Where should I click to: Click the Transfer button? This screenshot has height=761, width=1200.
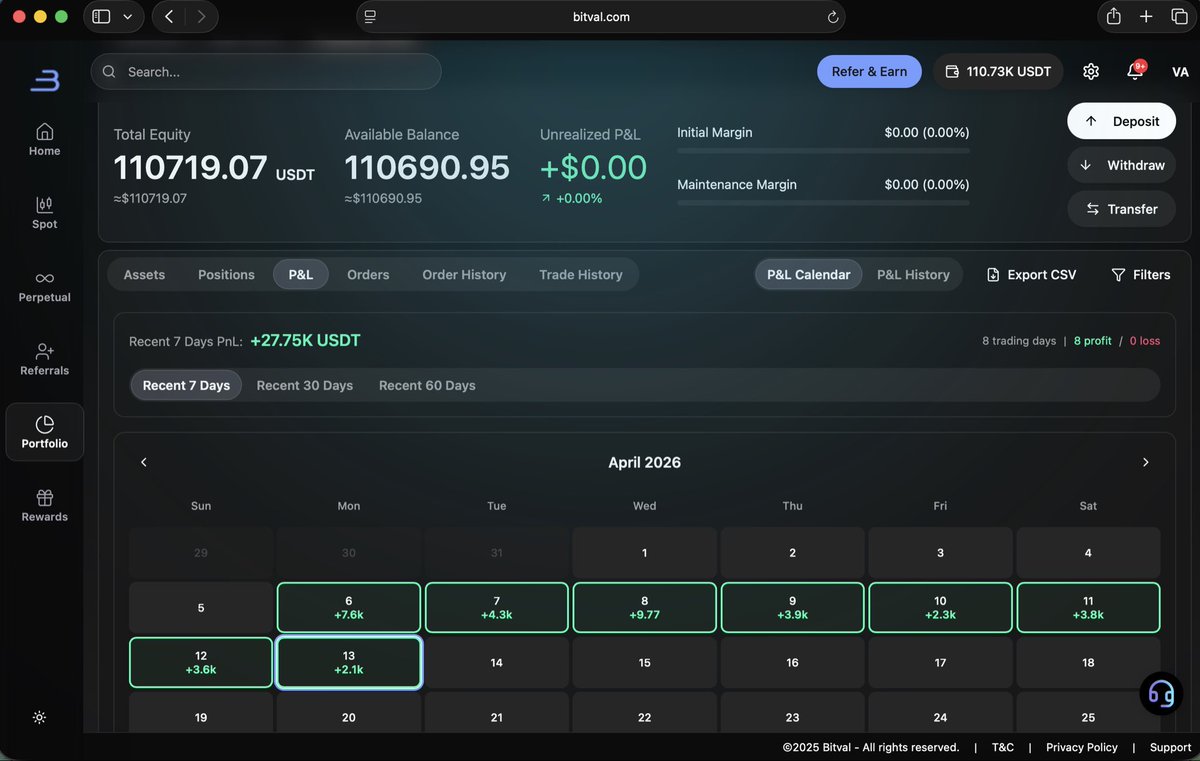pos(1121,209)
